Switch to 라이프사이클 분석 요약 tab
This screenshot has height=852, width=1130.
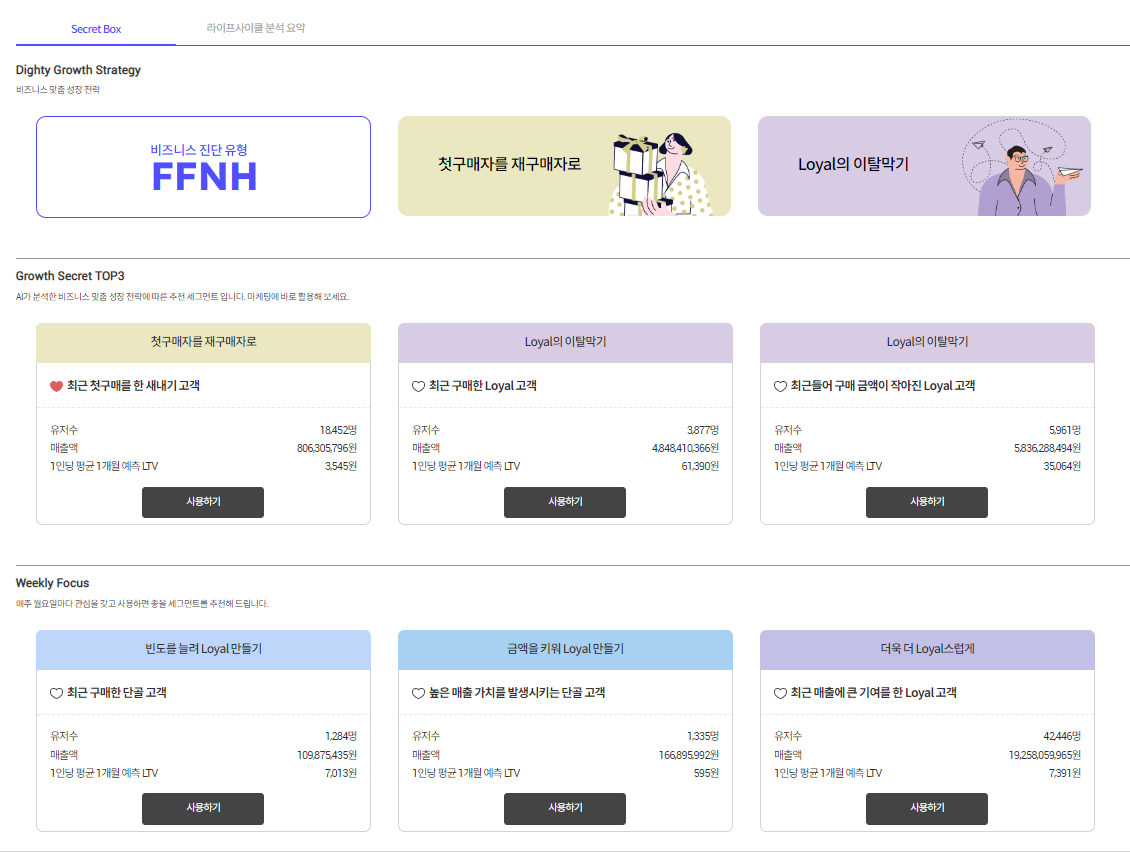(256, 28)
